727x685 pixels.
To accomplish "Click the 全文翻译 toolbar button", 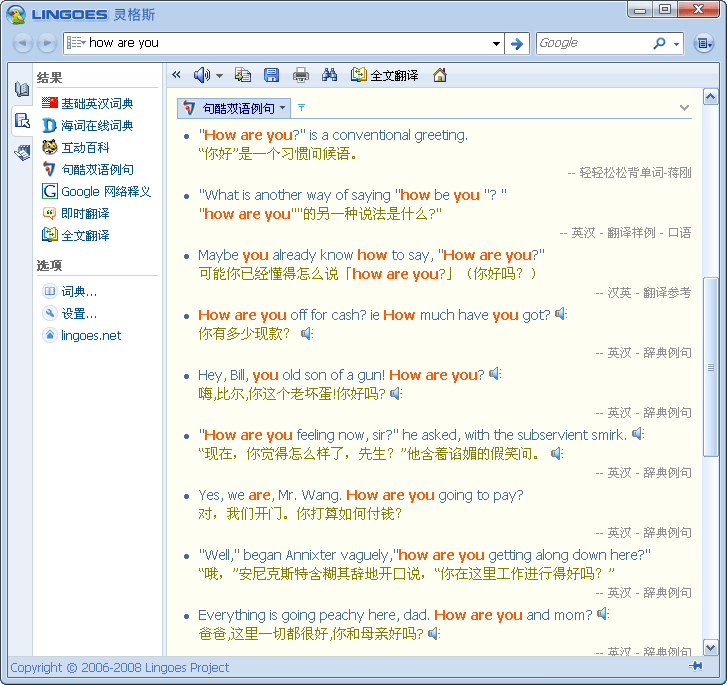I will coord(384,75).
